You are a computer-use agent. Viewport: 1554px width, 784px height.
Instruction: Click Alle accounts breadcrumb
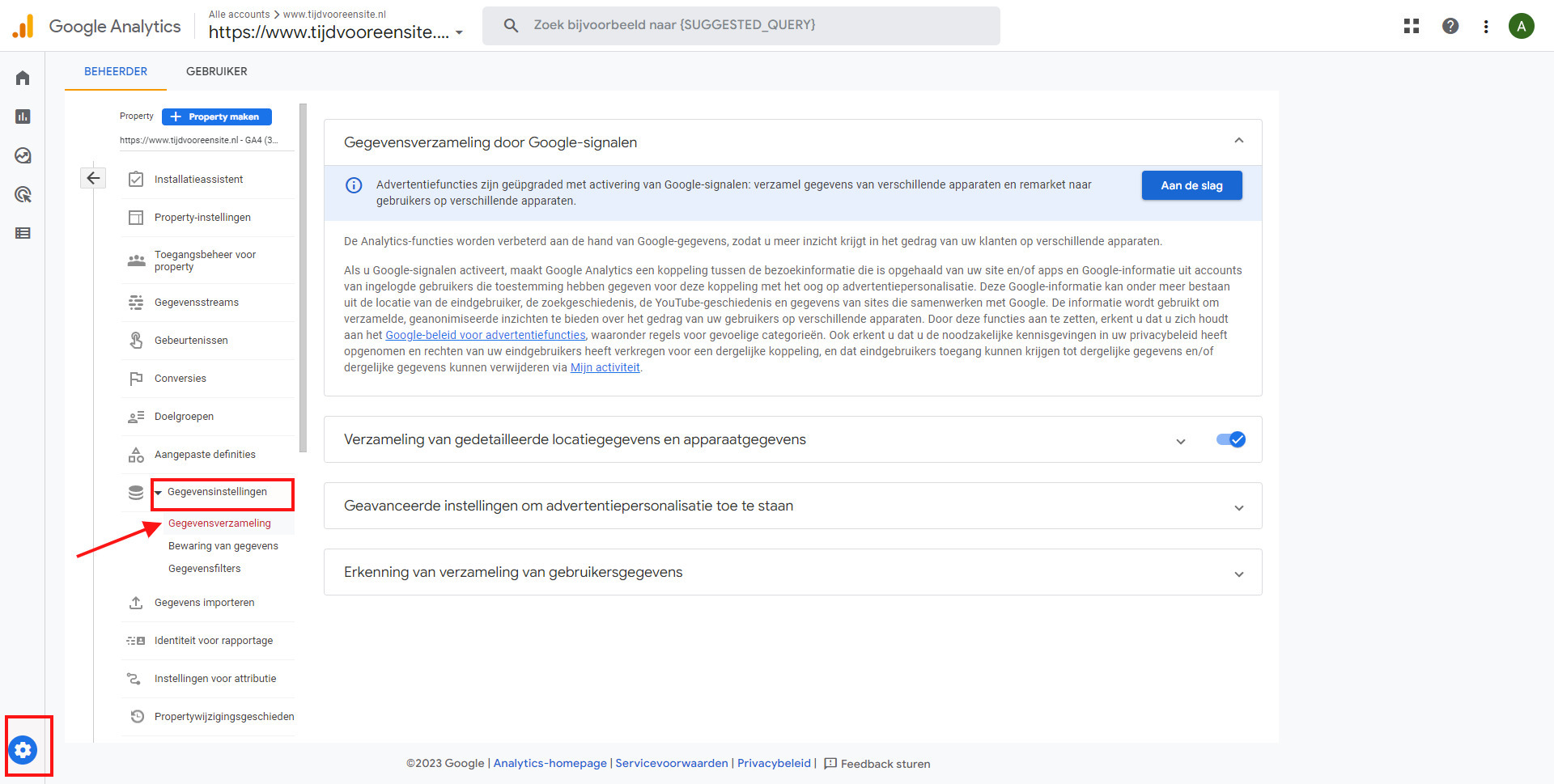pos(239,14)
